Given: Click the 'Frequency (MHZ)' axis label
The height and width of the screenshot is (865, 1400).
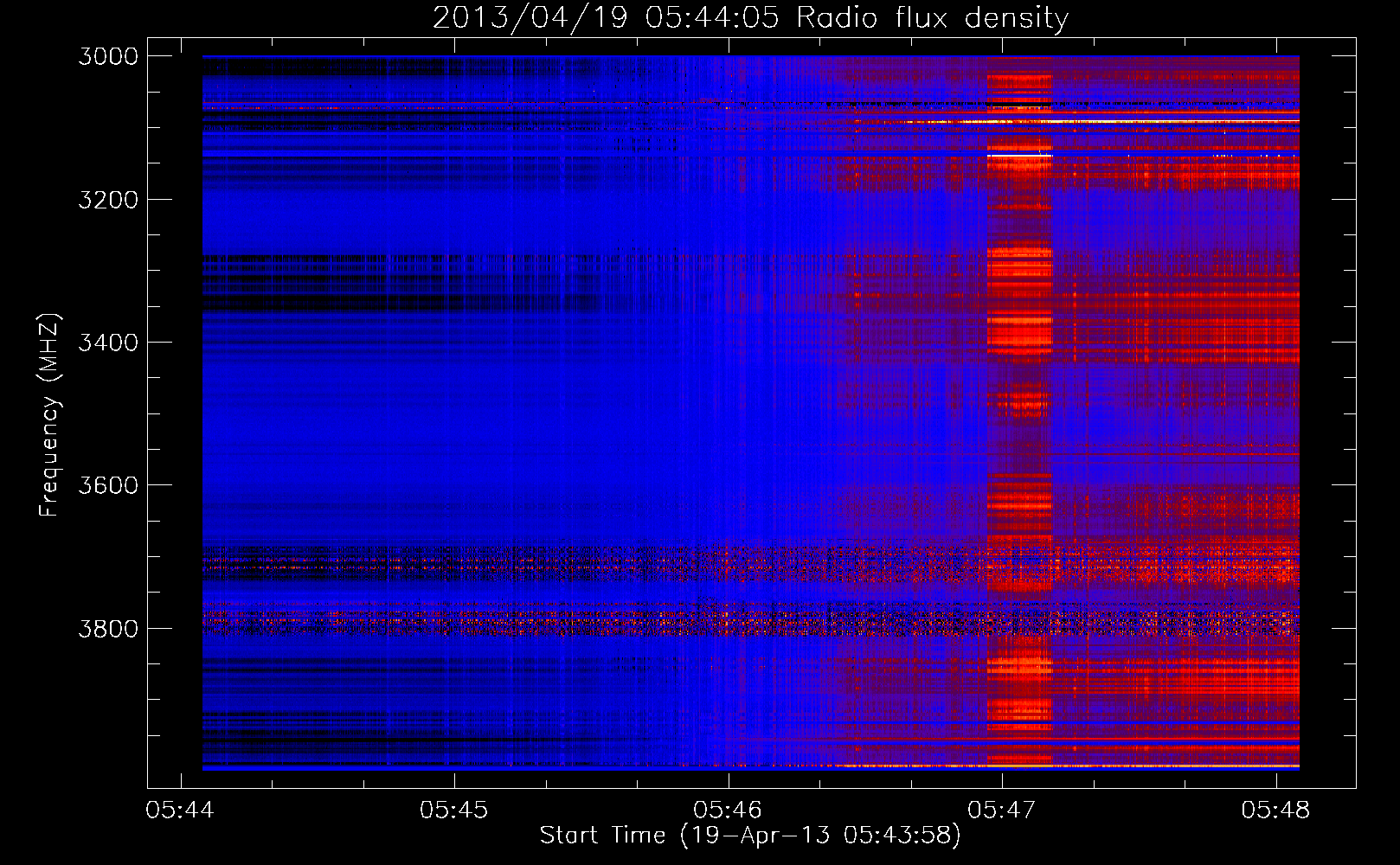Looking at the screenshot, I should point(49,415).
